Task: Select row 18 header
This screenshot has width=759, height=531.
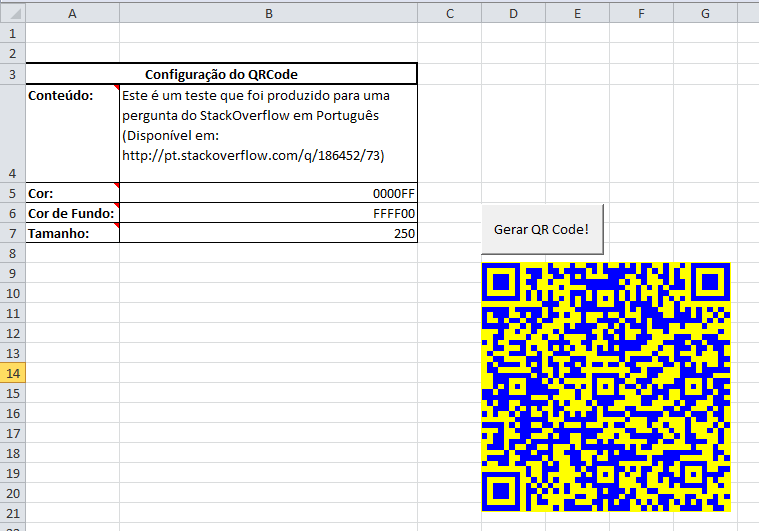Action: pos(13,453)
